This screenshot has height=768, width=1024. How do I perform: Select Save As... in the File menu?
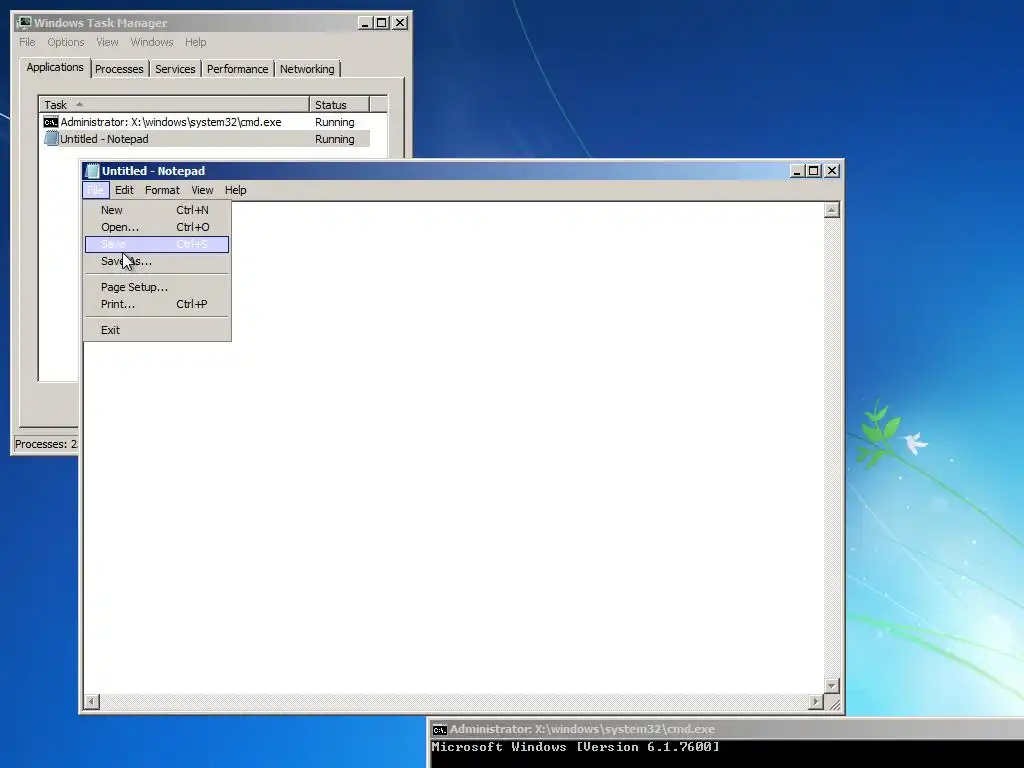pyautogui.click(x=157, y=261)
